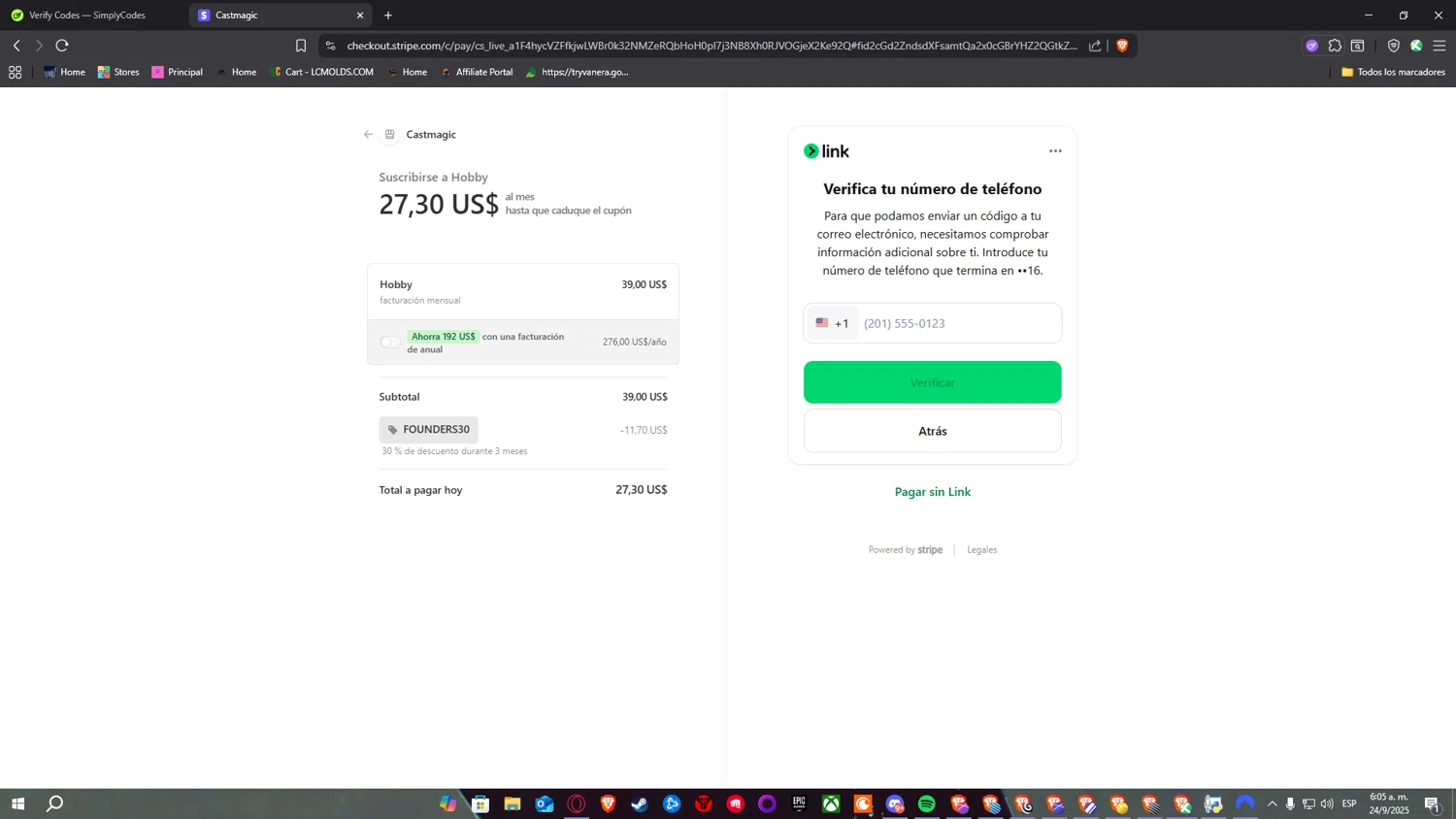Open Principal bookmark
The height and width of the screenshot is (819, 1456).
pyautogui.click(x=178, y=72)
